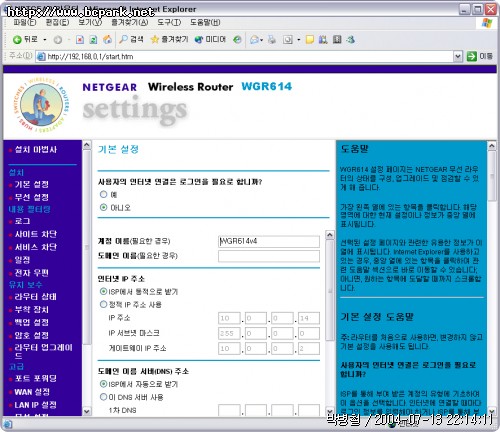Open the Media (미디어) toolbar button
The width and height of the screenshot is (500, 432).
click(x=210, y=40)
